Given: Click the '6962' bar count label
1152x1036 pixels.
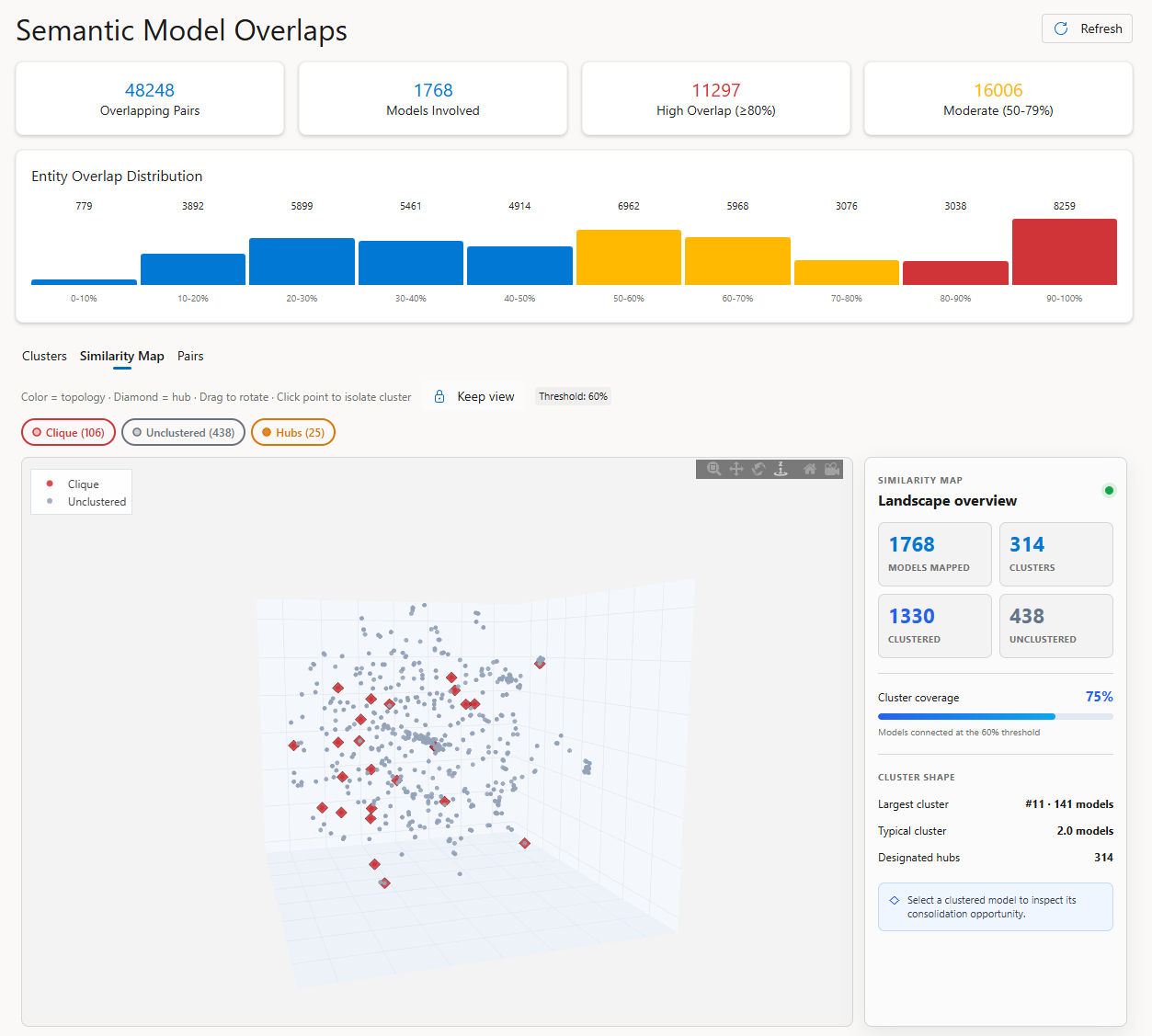Looking at the screenshot, I should [x=629, y=206].
